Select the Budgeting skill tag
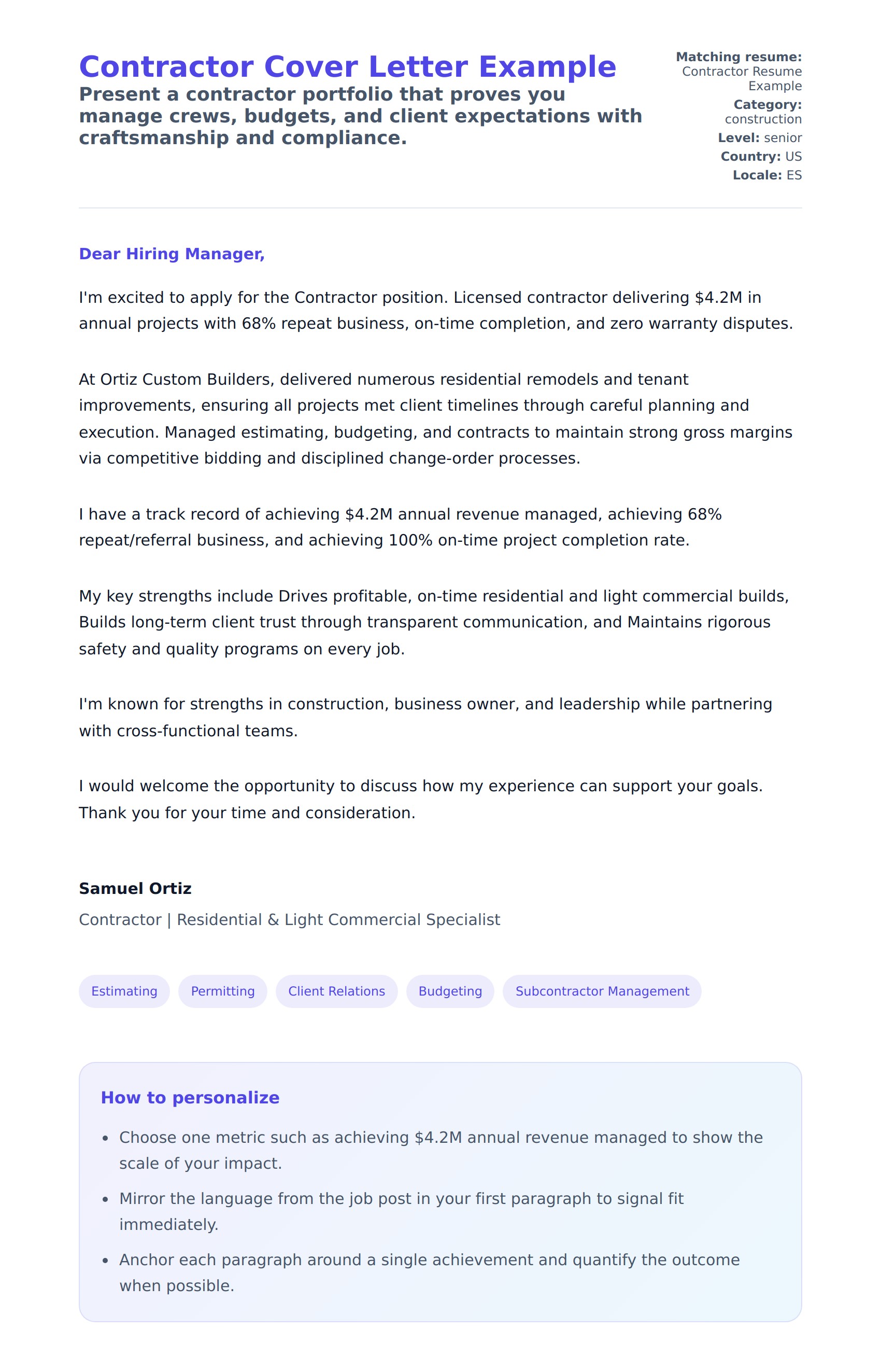 [450, 991]
